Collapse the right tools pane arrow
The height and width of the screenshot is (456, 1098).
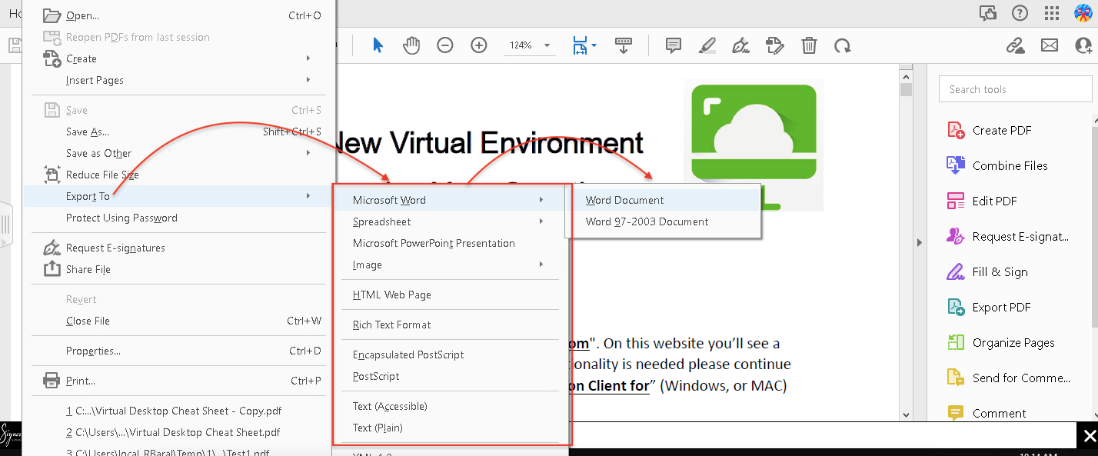point(919,243)
